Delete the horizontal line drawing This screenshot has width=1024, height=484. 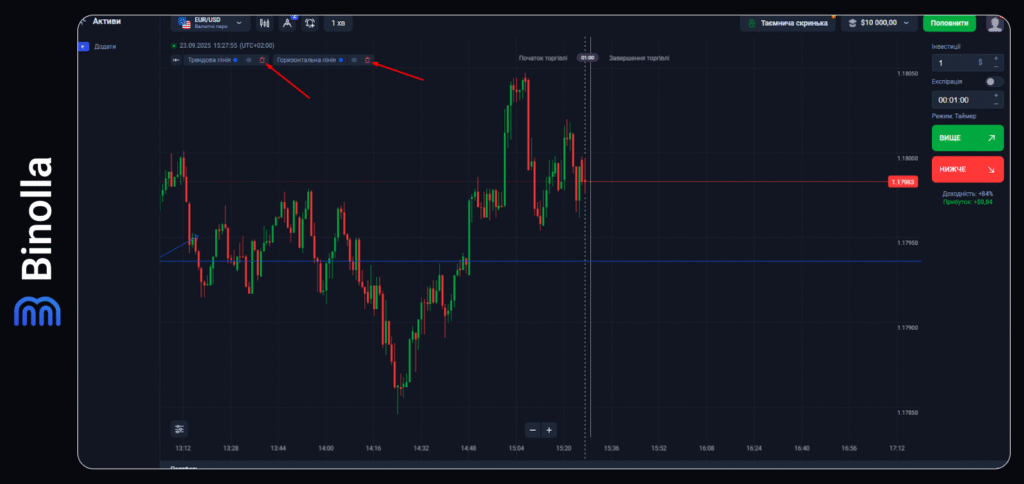click(x=367, y=60)
